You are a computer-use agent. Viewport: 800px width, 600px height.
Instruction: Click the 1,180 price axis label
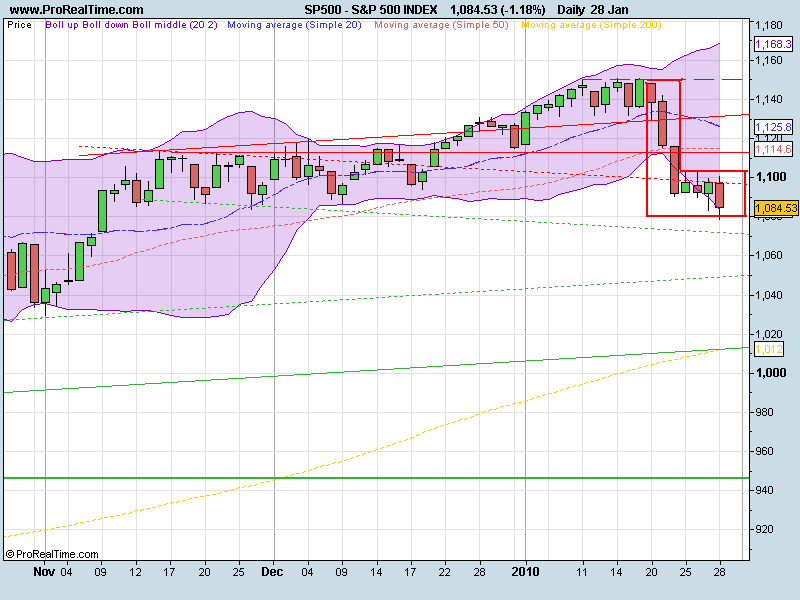pos(769,25)
